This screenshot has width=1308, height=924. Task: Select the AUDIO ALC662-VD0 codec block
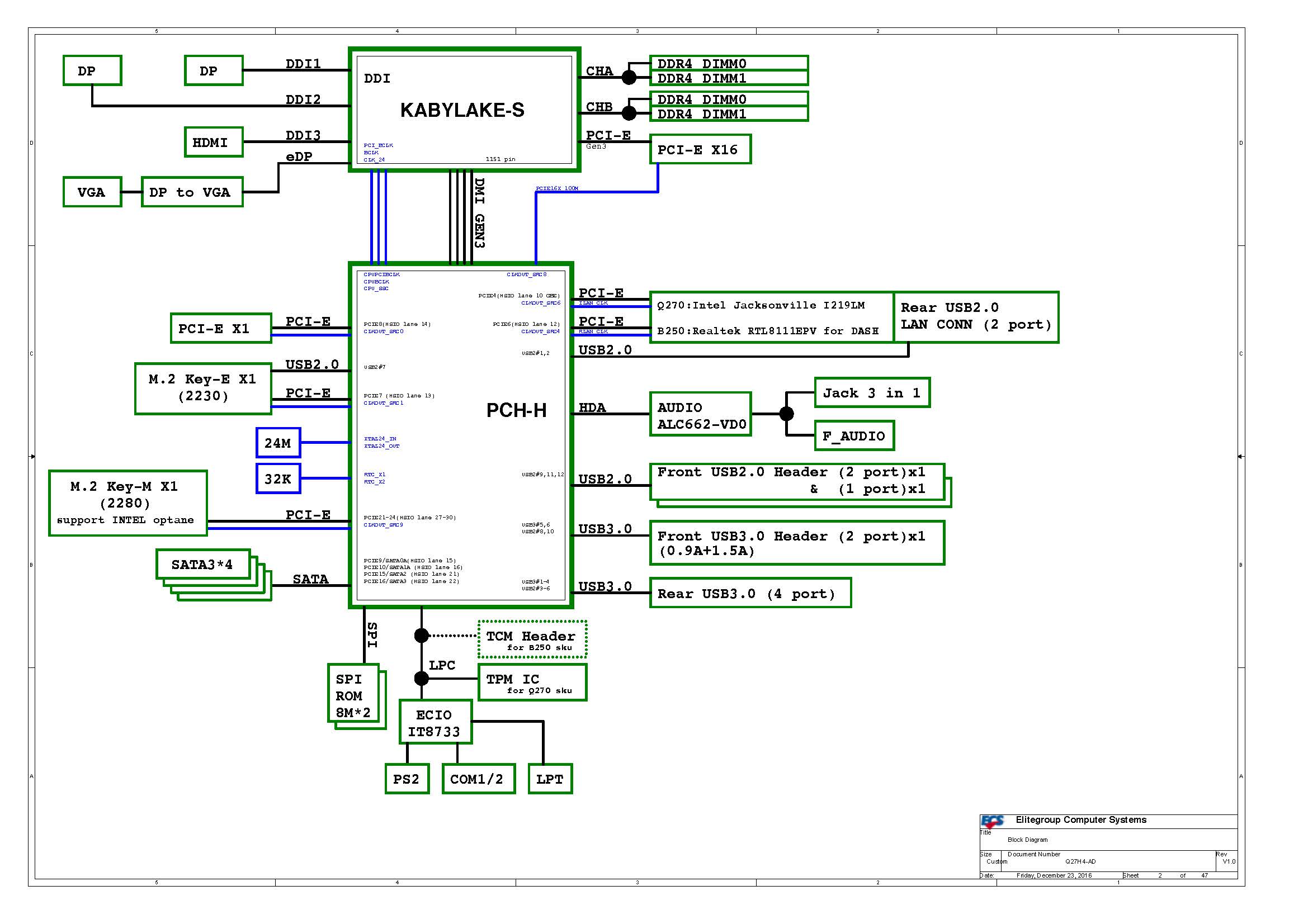point(700,414)
